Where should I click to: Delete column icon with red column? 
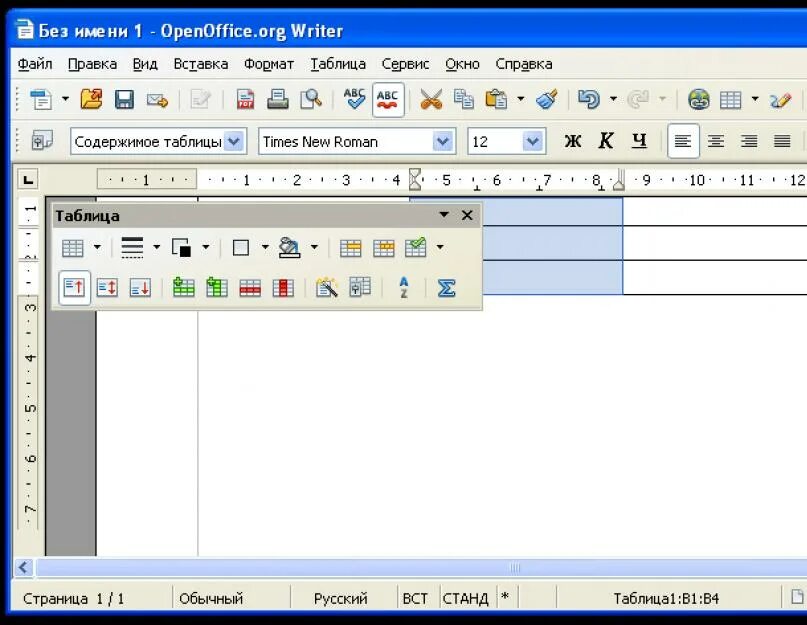283,287
